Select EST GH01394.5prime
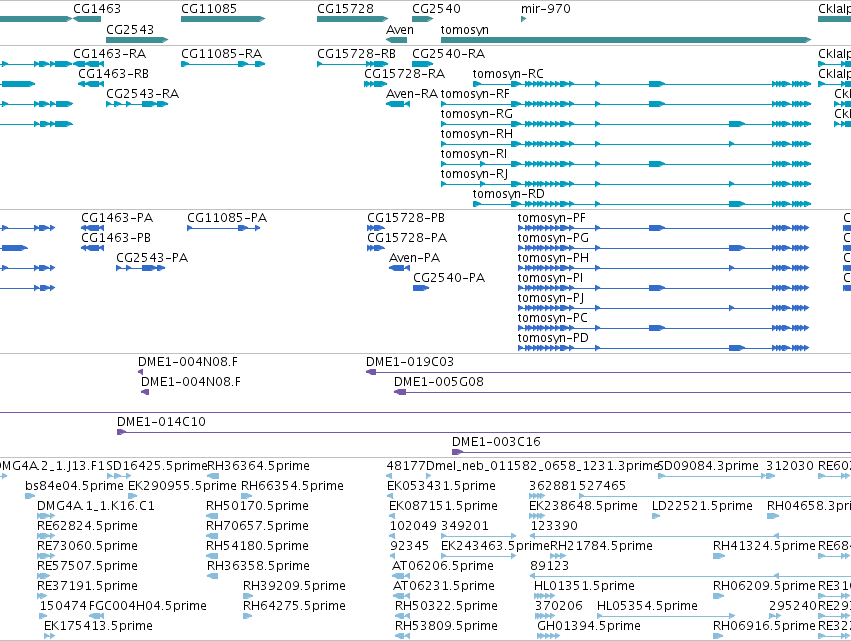The height and width of the screenshot is (641, 851). (x=548, y=636)
